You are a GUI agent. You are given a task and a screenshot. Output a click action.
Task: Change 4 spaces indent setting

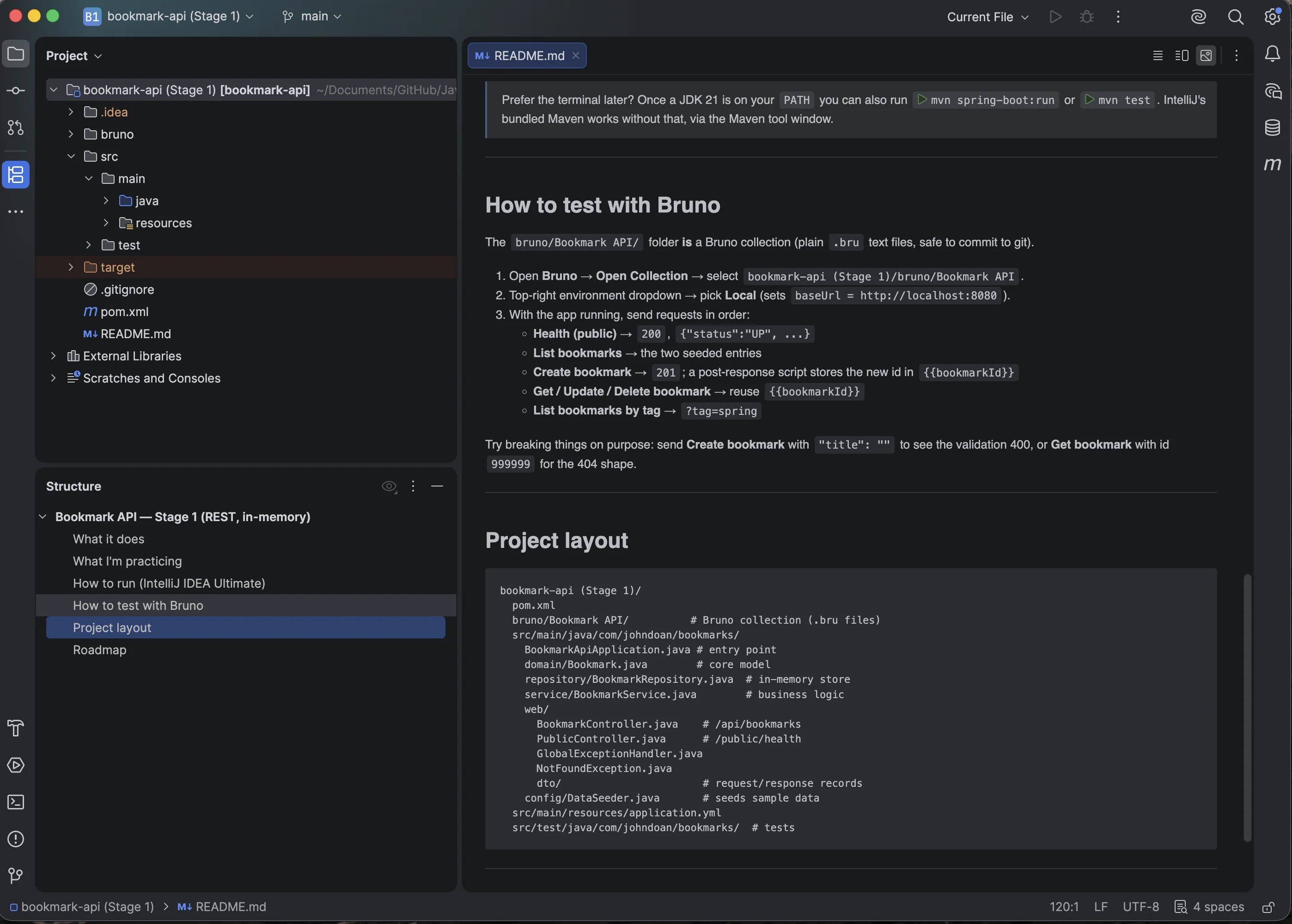coord(1209,907)
